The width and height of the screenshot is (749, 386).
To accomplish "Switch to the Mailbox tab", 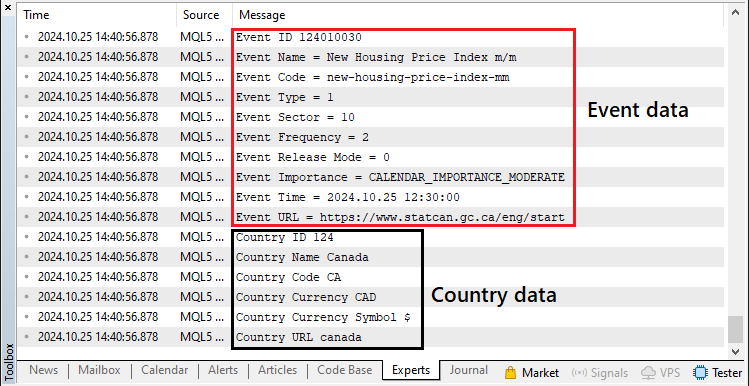I will coord(99,370).
